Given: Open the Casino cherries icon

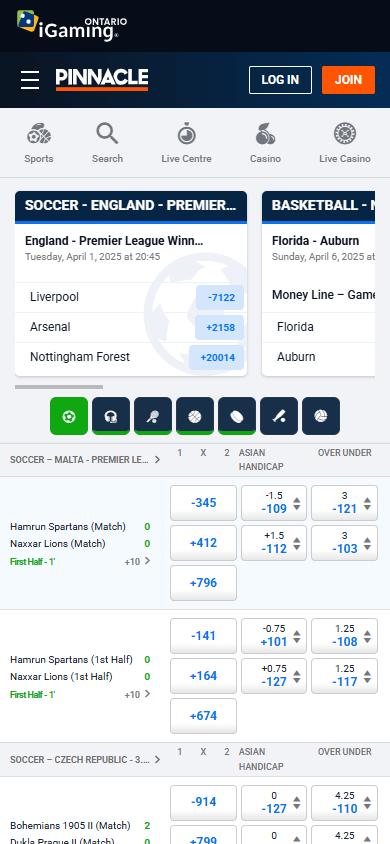Looking at the screenshot, I should pos(265,133).
